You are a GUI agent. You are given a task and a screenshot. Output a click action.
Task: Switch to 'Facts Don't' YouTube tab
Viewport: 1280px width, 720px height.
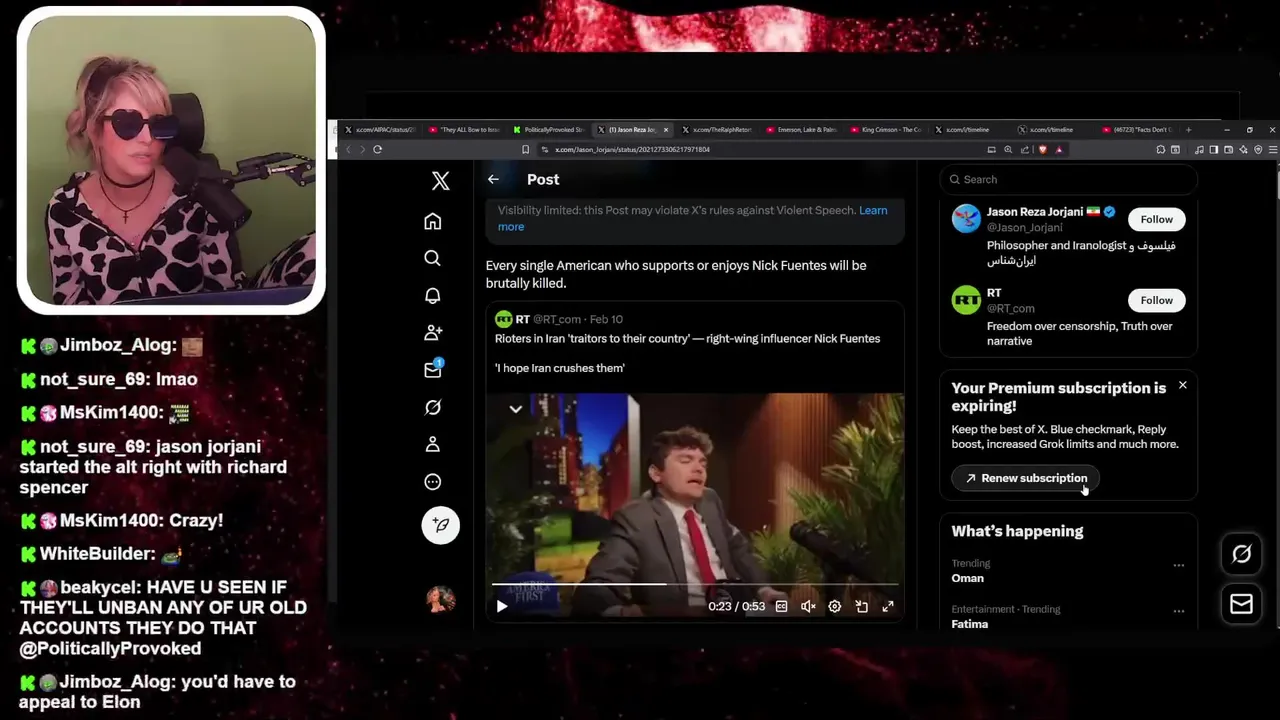tap(1140, 130)
